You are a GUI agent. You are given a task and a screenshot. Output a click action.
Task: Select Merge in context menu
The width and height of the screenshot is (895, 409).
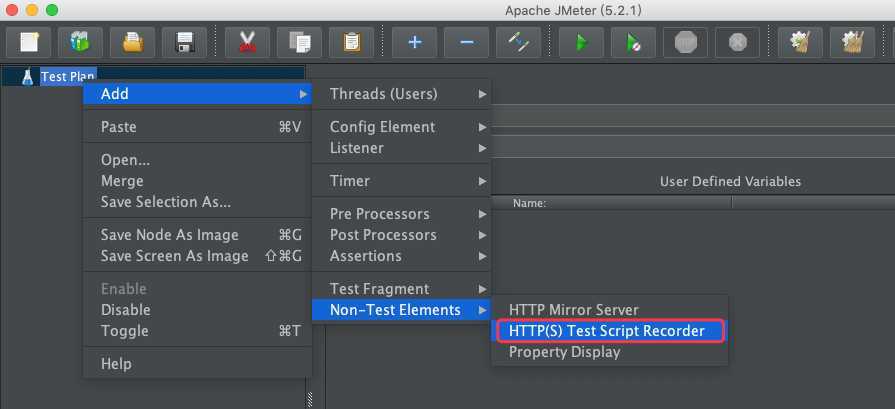pos(197,181)
